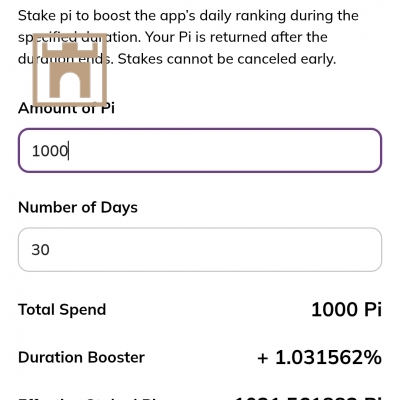Click the "Amount of Pi" field label
The width and height of the screenshot is (400, 400).
click(x=66, y=108)
